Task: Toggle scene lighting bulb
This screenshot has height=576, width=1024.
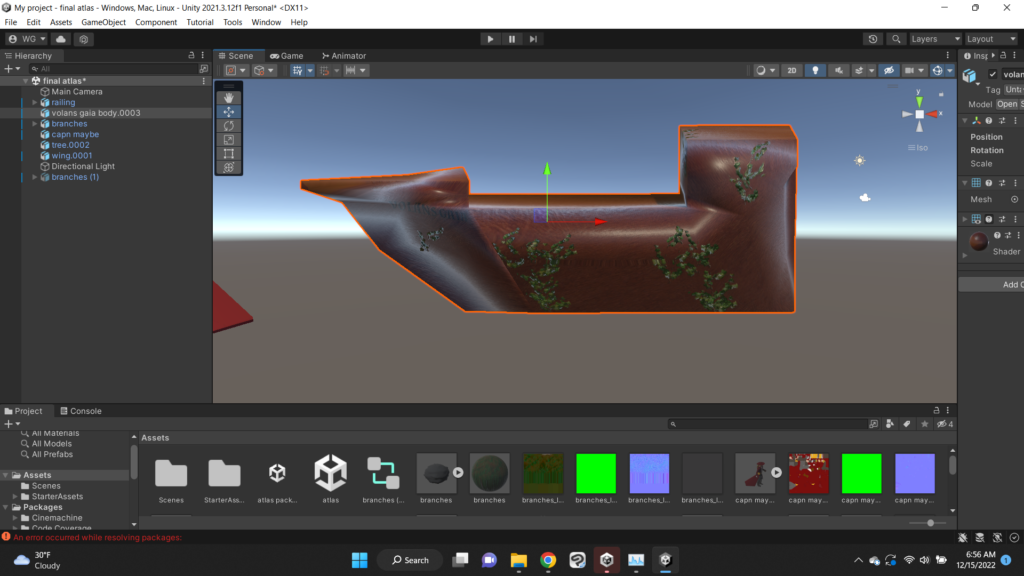Action: (x=815, y=71)
